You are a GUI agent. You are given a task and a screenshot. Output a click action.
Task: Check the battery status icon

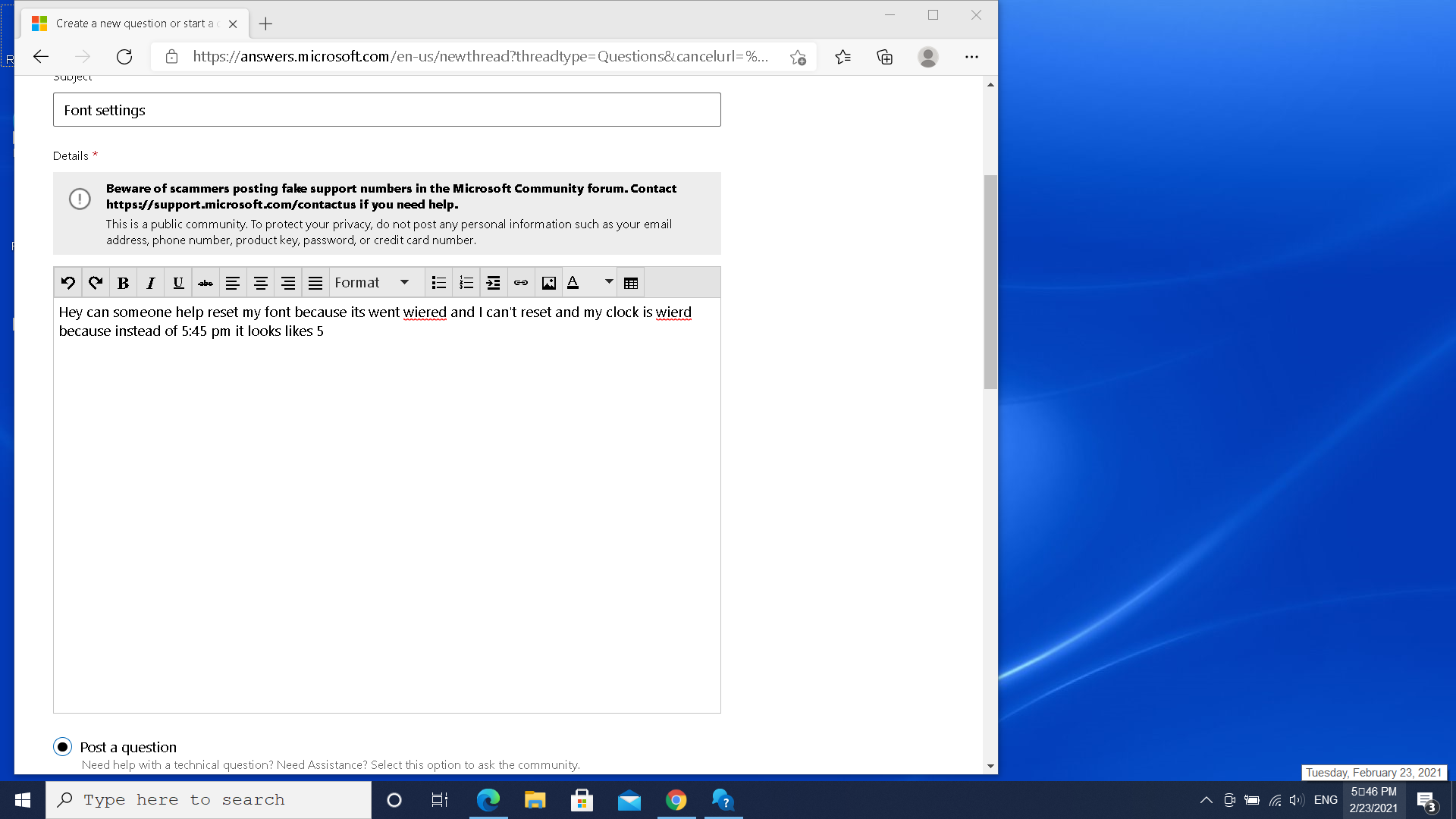coord(1252,800)
